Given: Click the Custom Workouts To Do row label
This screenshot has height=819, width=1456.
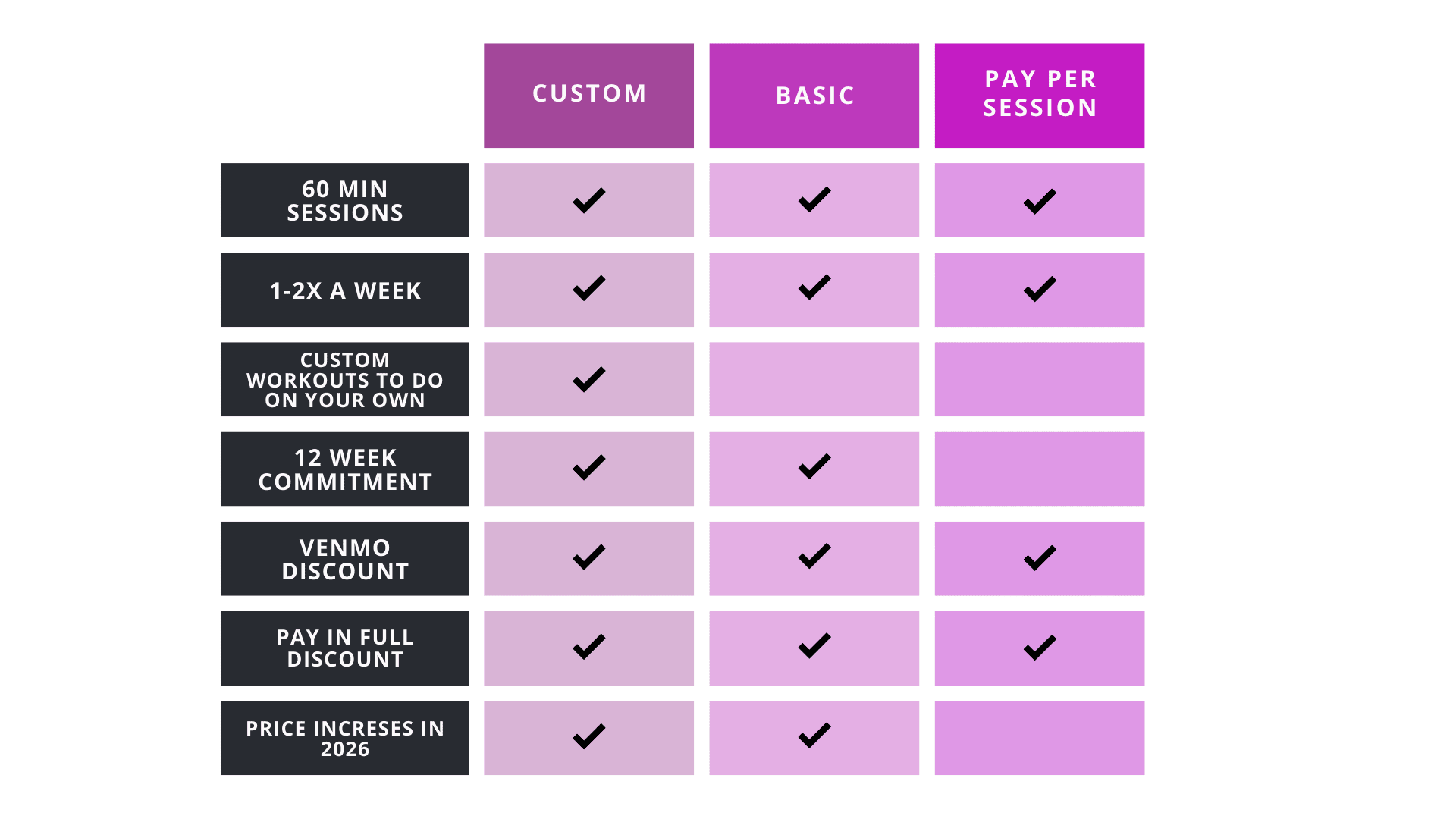Looking at the screenshot, I should pos(344,379).
